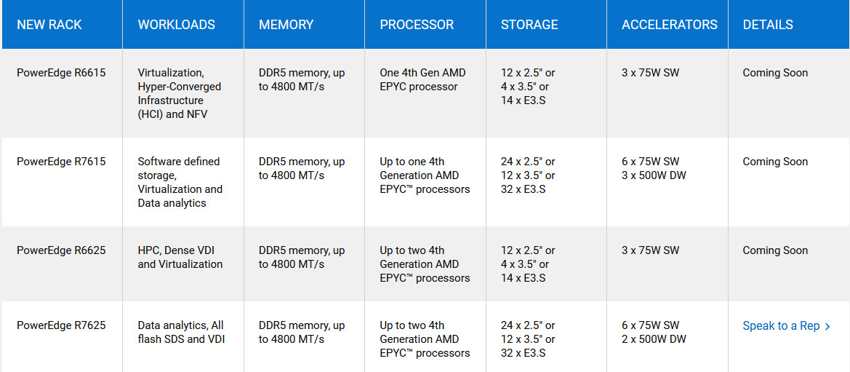Image resolution: width=850 pixels, height=372 pixels.
Task: Select the PowerEdge R7625 model name
Action: (61, 325)
